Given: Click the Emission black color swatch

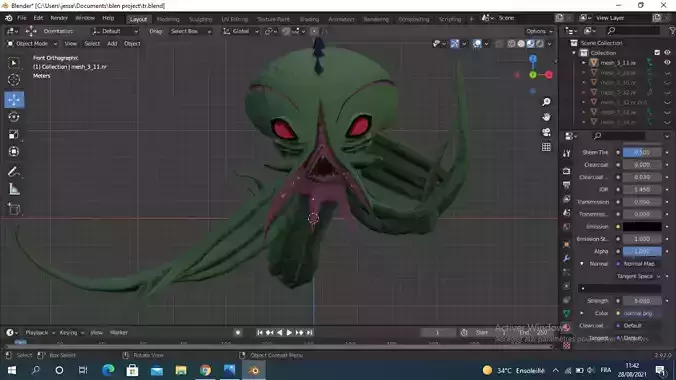Looking at the screenshot, I should coord(642,226).
